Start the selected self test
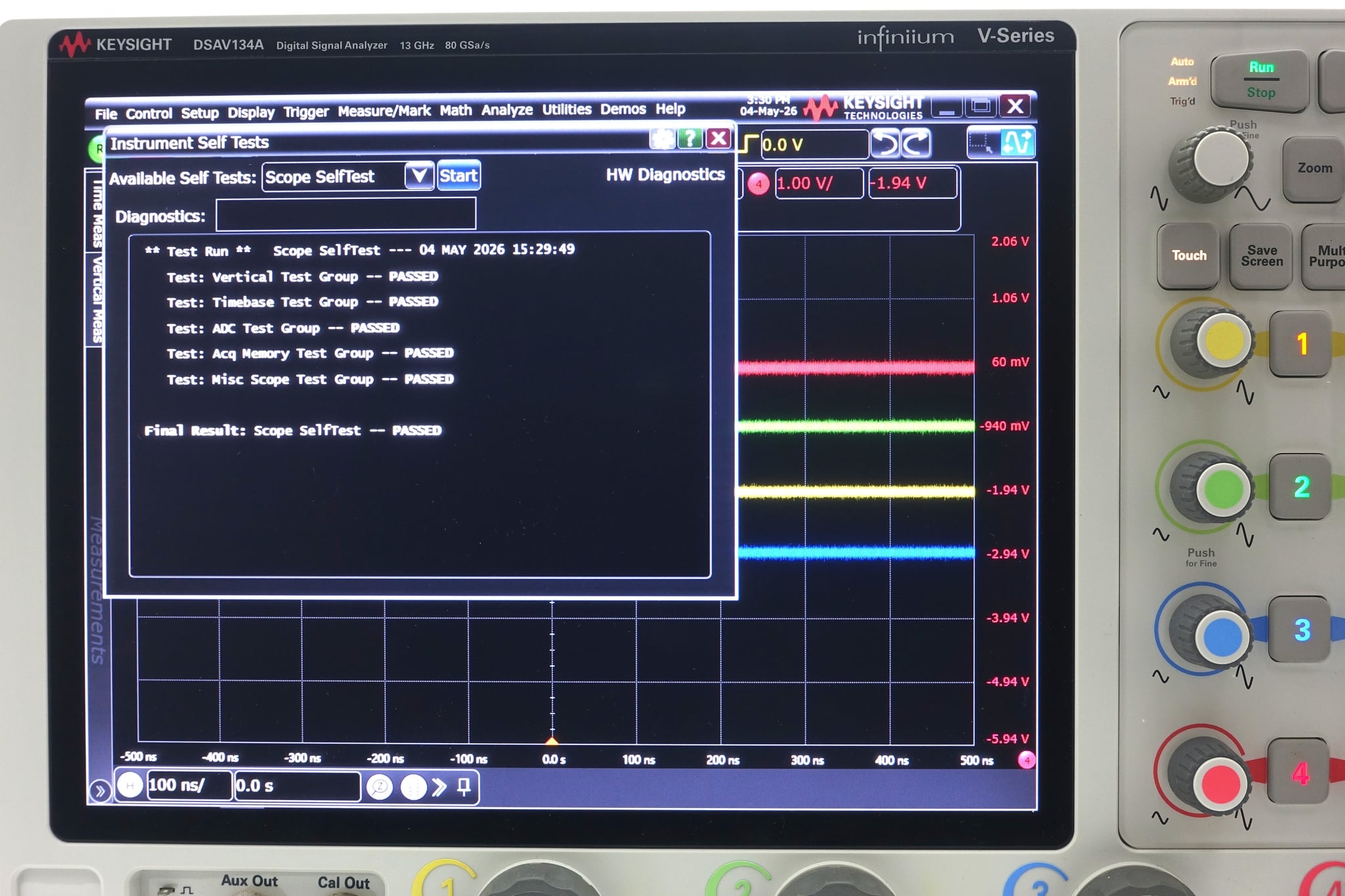 pyautogui.click(x=458, y=175)
